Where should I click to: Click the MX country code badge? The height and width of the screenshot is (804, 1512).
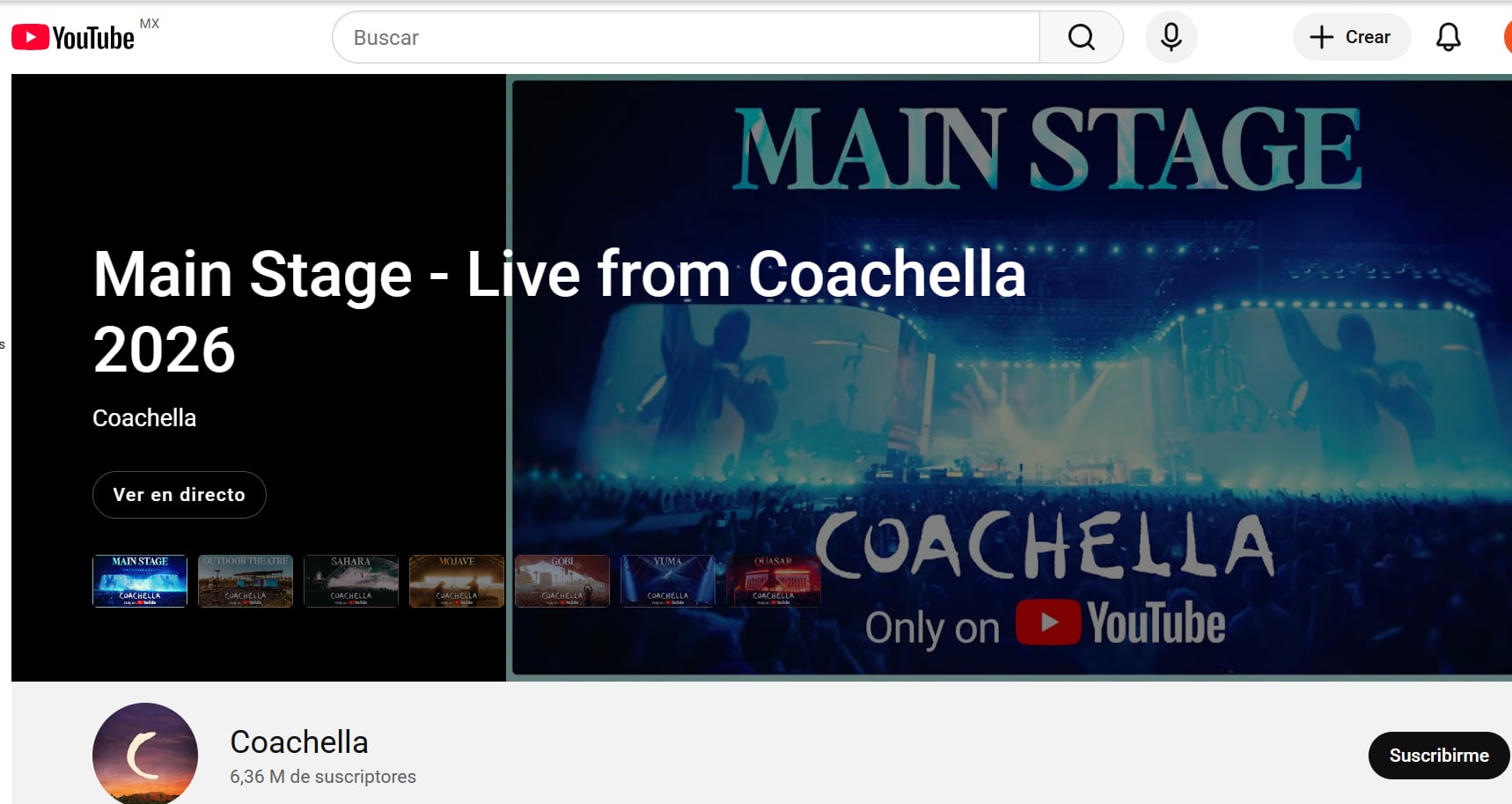(x=150, y=22)
